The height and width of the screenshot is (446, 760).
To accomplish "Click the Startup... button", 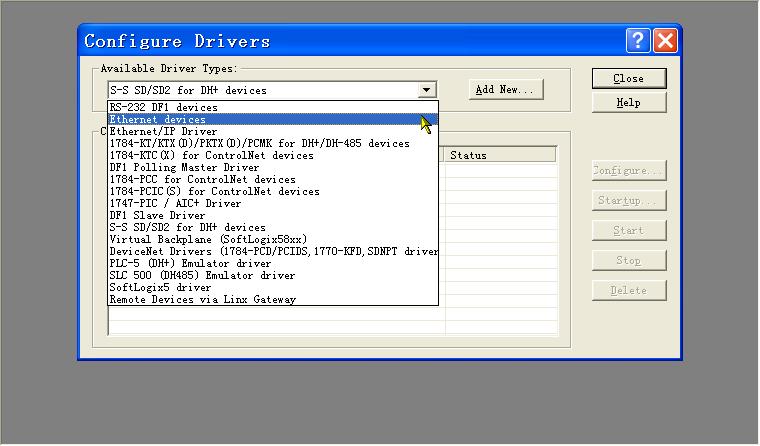I will coord(629,201).
